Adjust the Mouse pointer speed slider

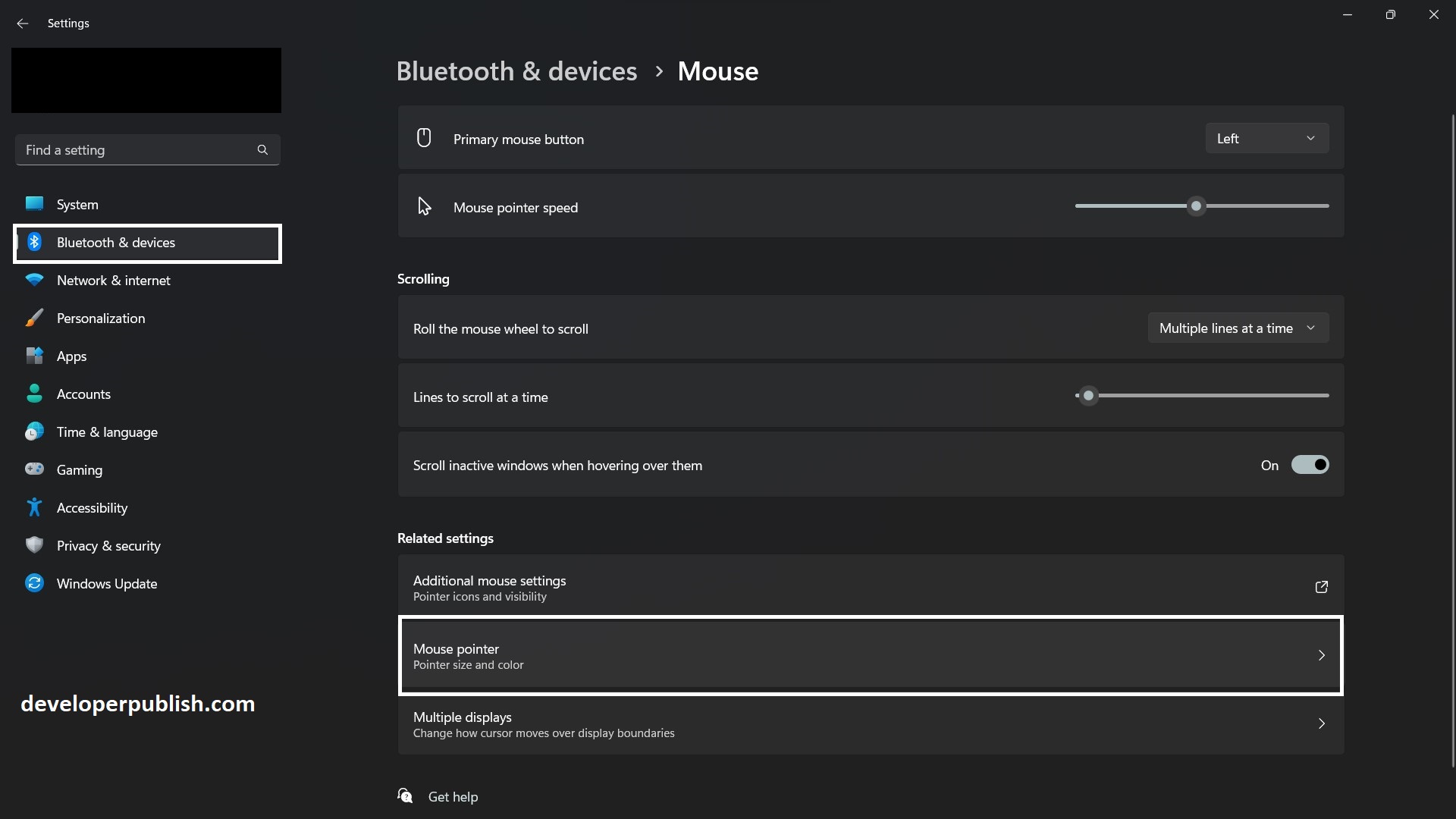[1195, 206]
